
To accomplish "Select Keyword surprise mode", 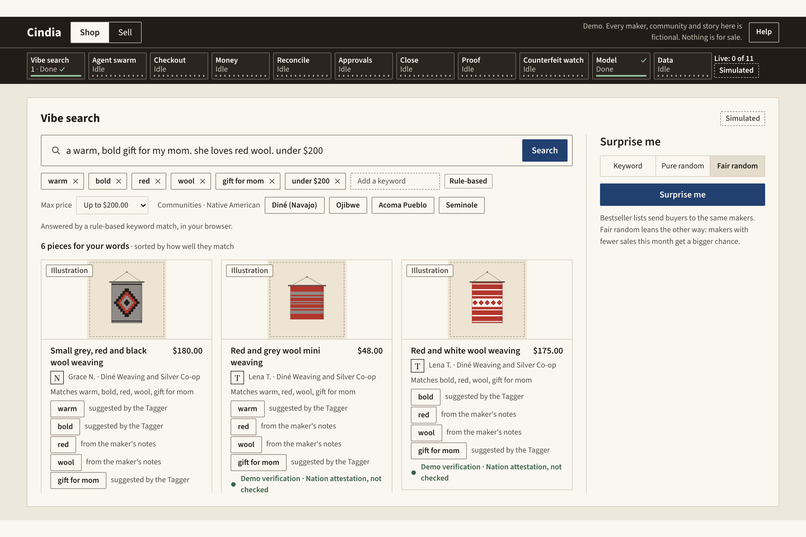I will pos(628,166).
